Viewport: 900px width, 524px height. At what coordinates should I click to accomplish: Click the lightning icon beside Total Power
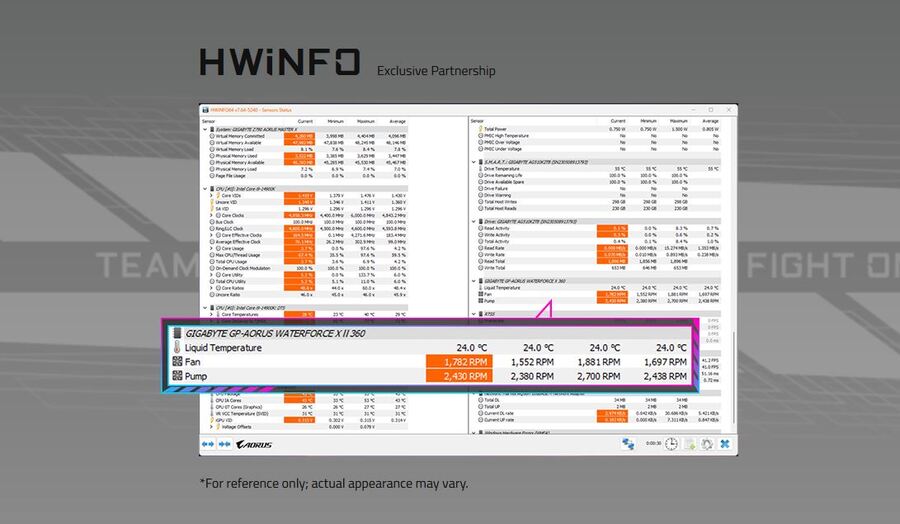click(x=481, y=129)
